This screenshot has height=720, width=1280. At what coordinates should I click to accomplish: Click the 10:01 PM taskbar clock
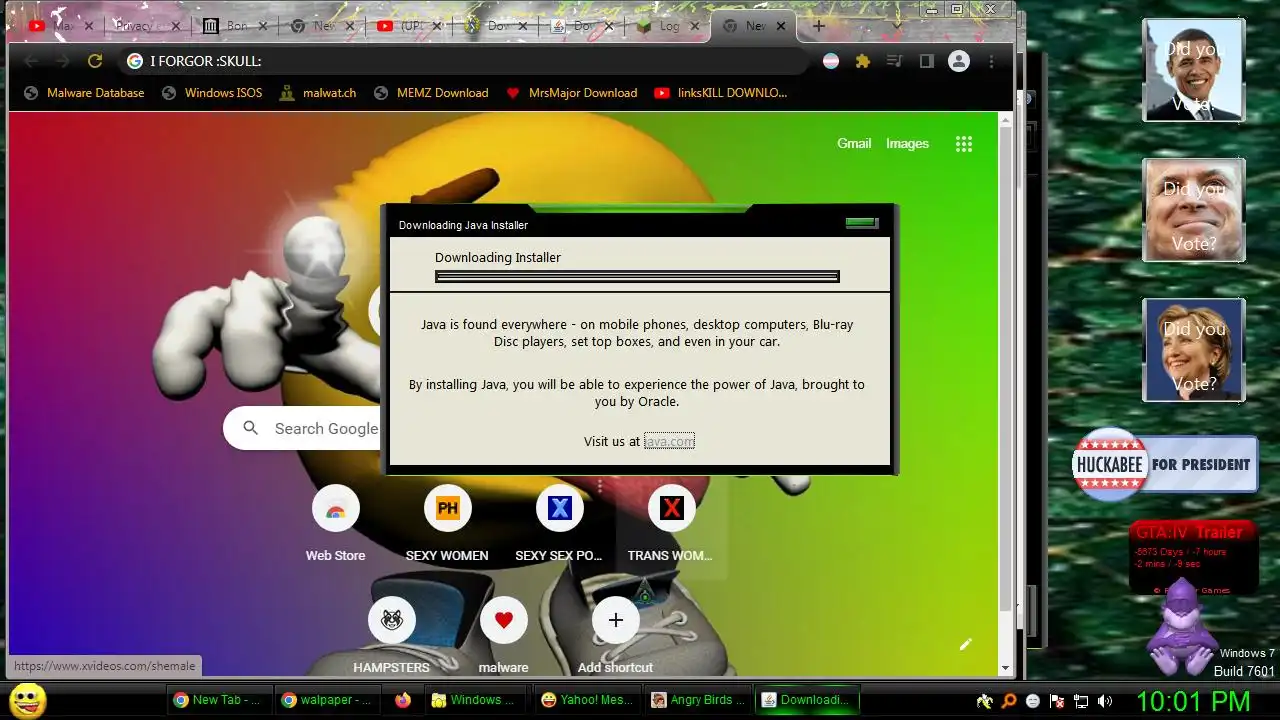tap(1193, 700)
